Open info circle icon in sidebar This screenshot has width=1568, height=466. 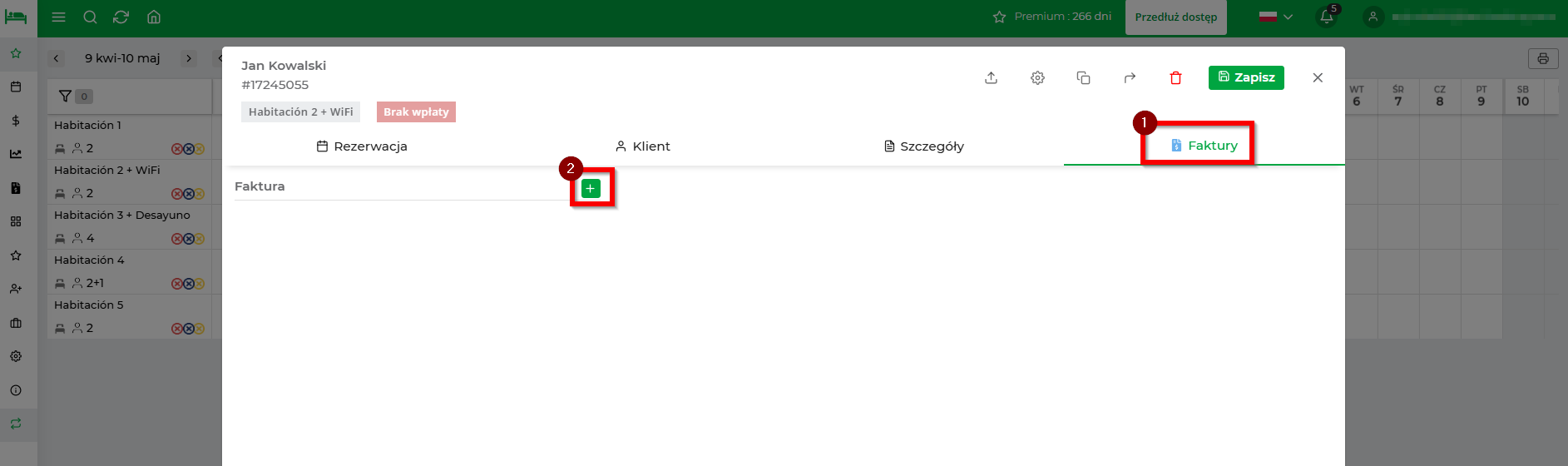[x=16, y=390]
